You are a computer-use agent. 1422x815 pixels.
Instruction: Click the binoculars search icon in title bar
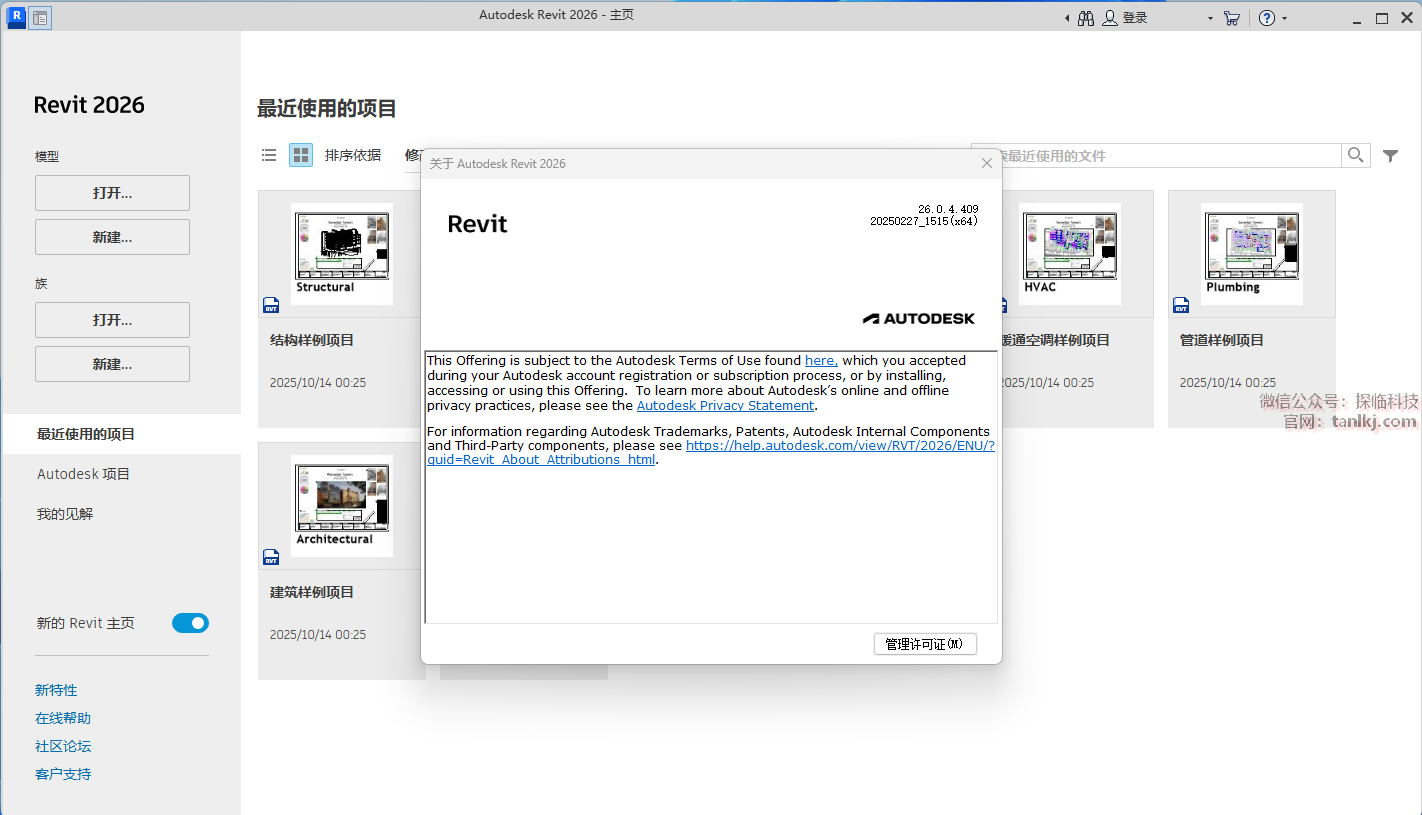1086,18
